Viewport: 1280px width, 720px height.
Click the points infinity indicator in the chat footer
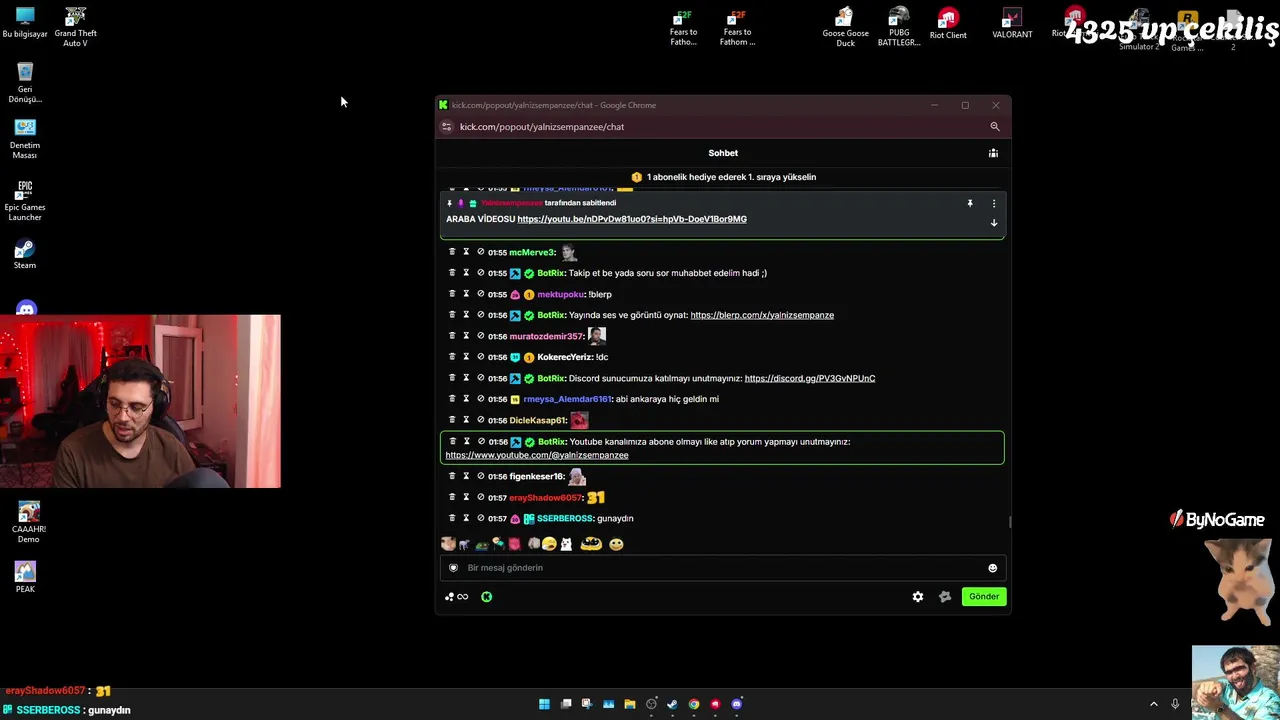coord(457,597)
